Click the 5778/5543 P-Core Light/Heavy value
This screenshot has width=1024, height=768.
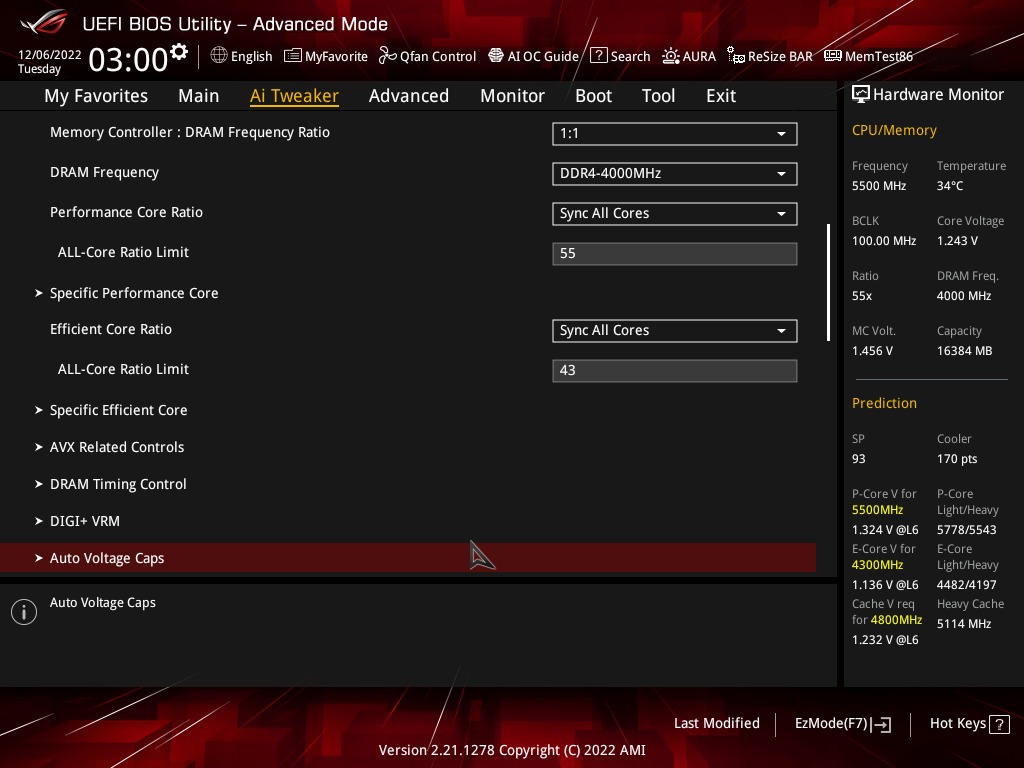[967, 530]
